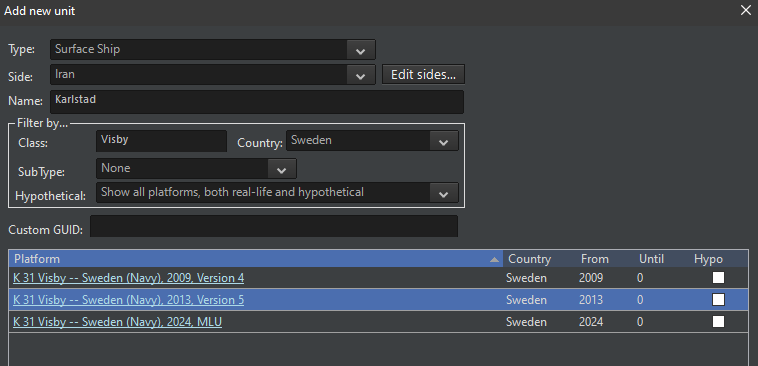Focus the Name field containing Karlstad
758x366 pixels.
(257, 102)
